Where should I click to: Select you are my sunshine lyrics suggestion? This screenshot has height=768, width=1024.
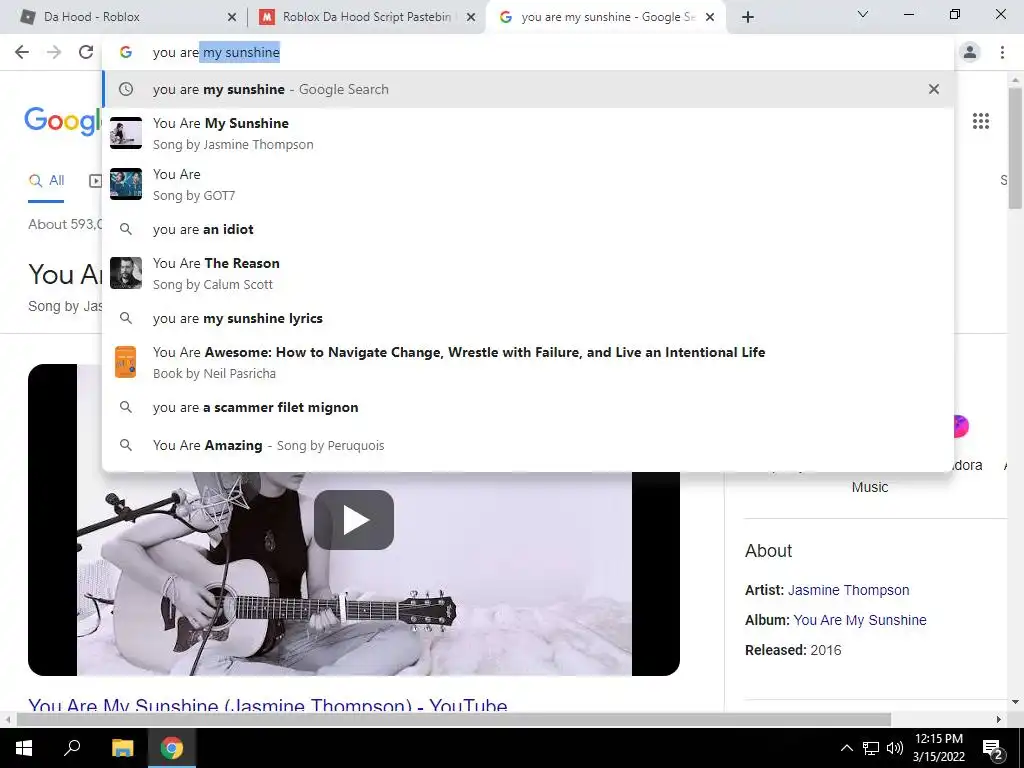528,318
